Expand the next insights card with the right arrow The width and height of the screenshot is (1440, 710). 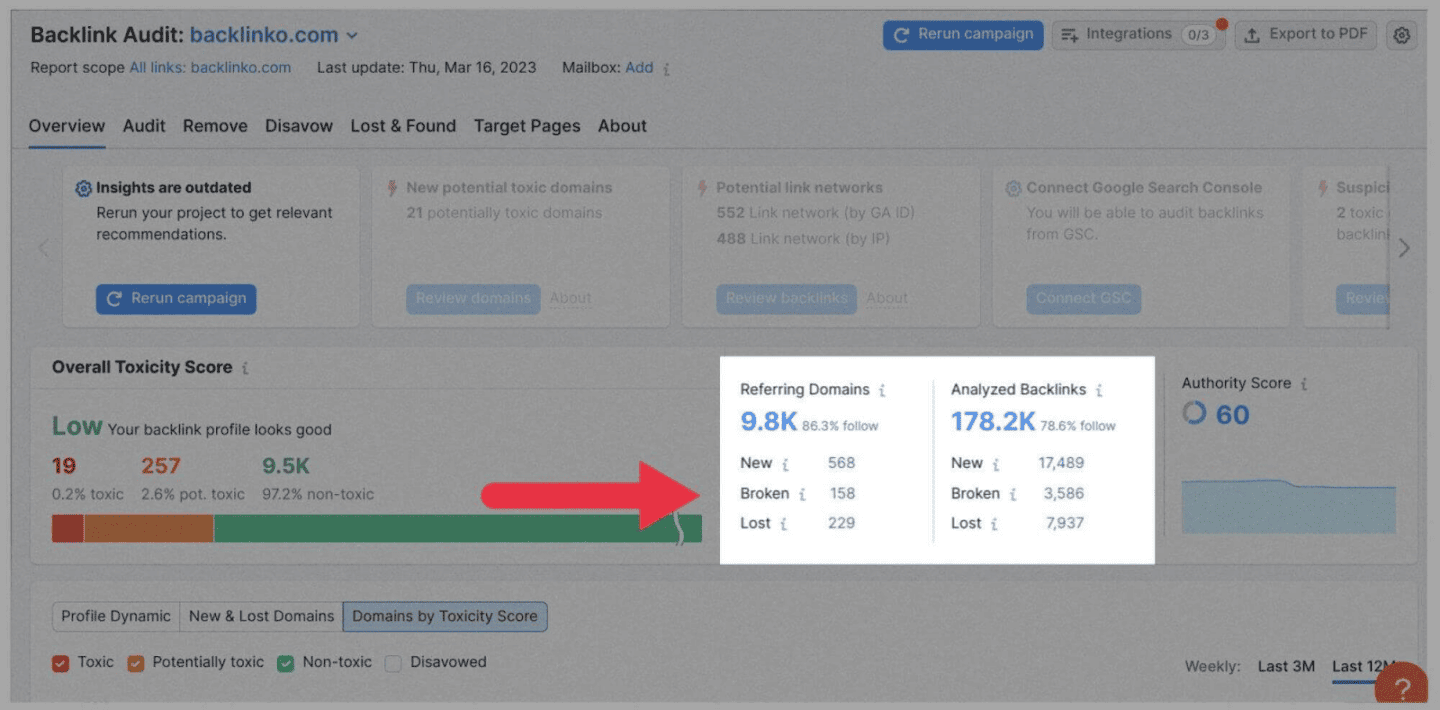[x=1404, y=248]
